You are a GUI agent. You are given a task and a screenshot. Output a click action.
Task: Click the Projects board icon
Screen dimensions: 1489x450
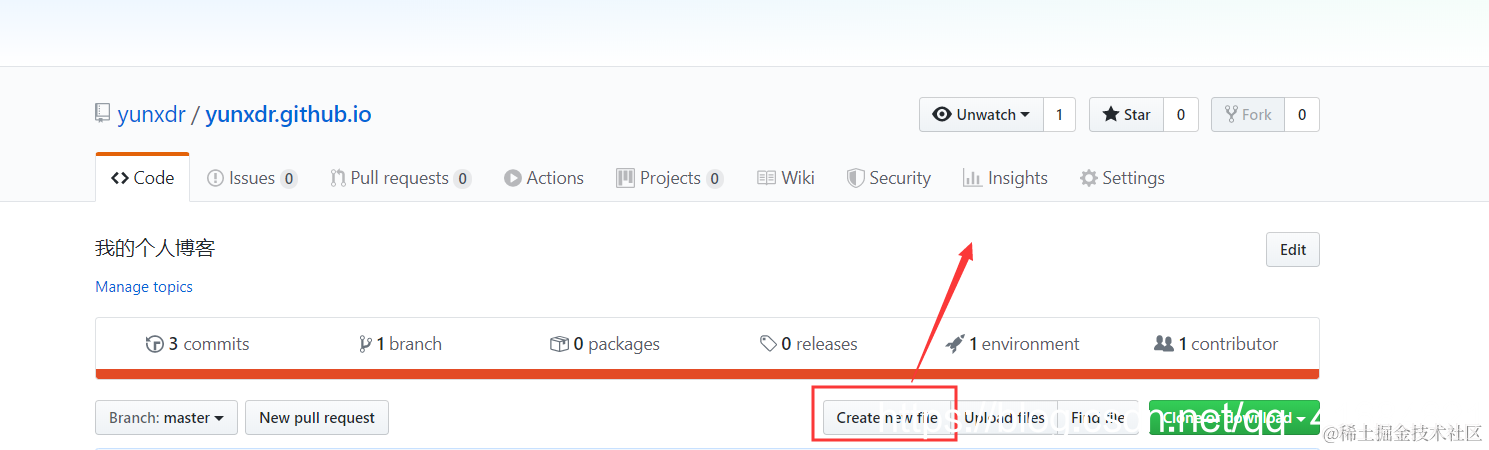click(625, 178)
